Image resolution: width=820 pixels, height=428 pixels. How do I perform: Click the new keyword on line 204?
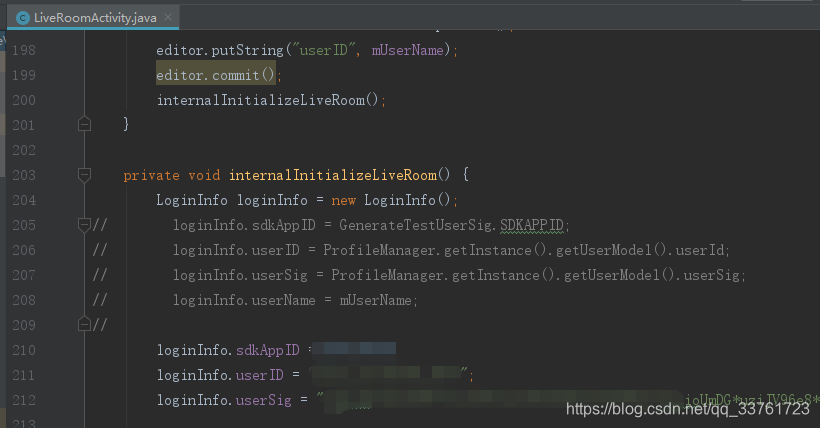tap(344, 201)
